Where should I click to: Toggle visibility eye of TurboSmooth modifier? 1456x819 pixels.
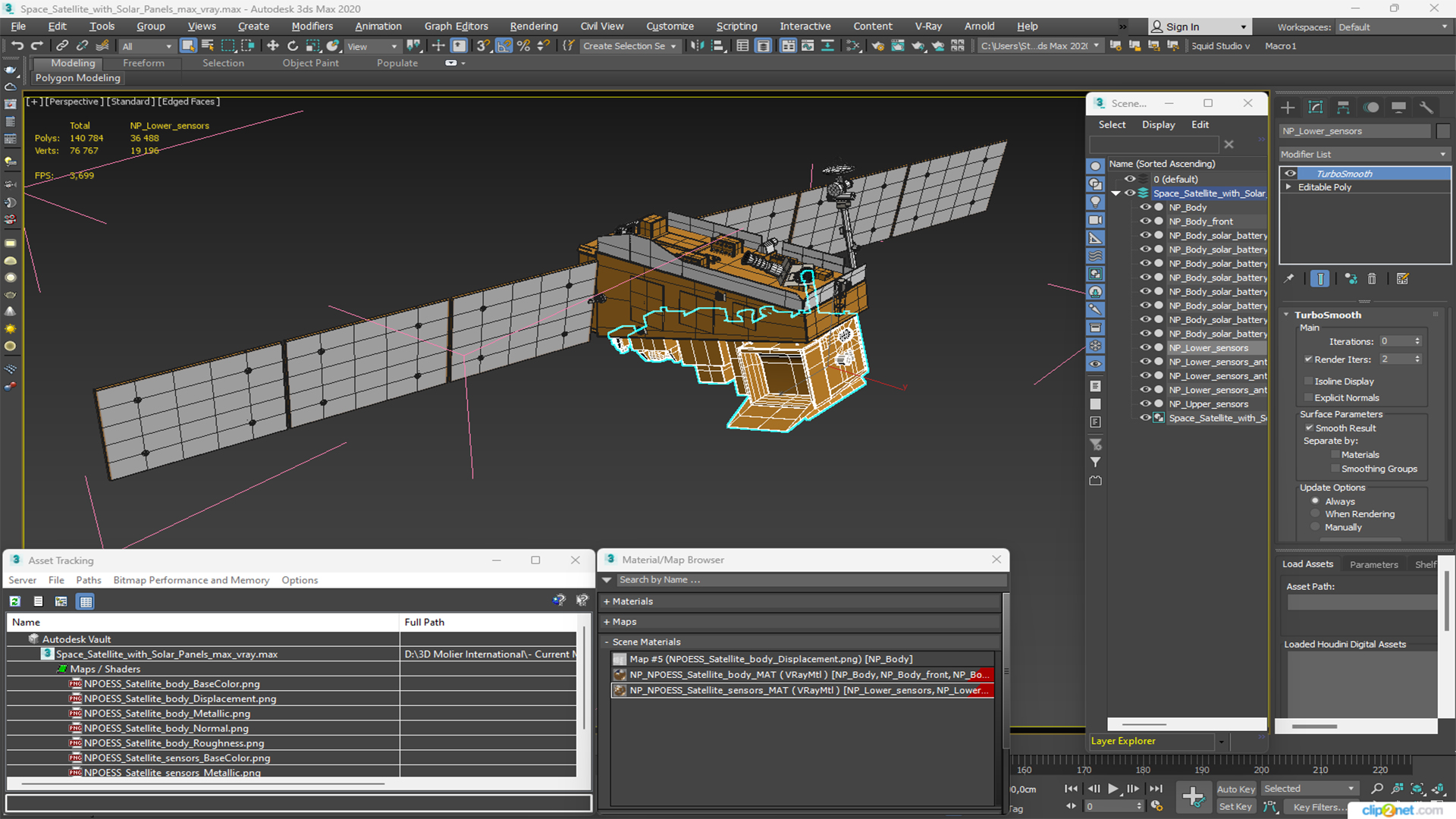coord(1290,174)
